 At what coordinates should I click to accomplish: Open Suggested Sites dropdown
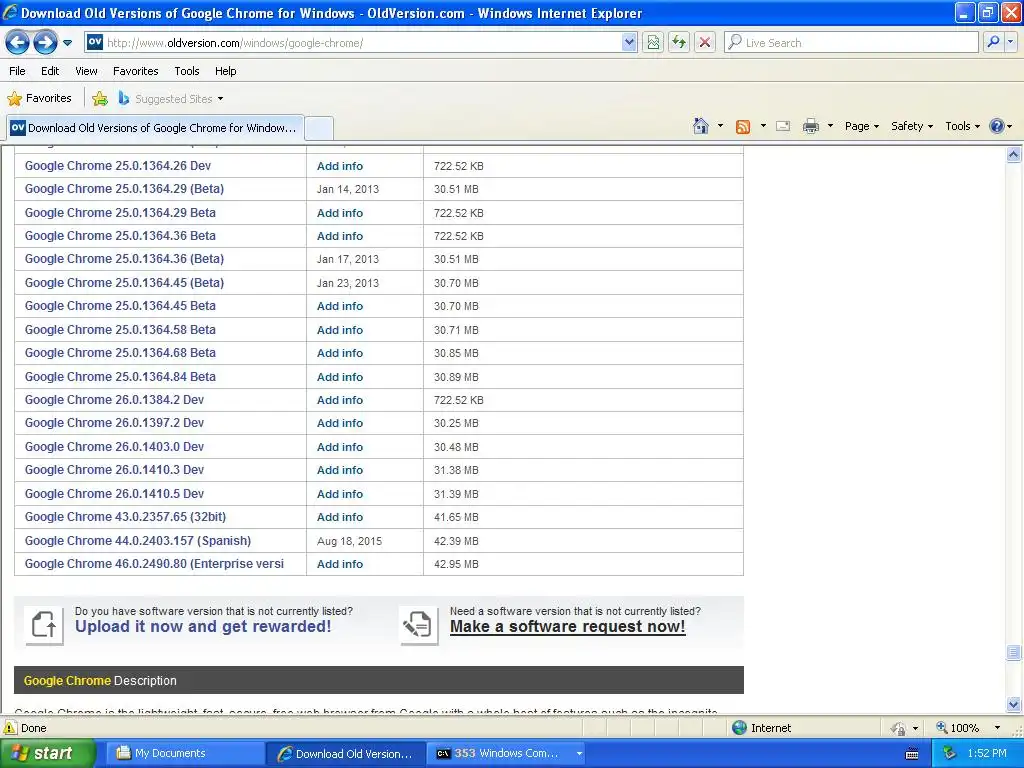(x=171, y=99)
